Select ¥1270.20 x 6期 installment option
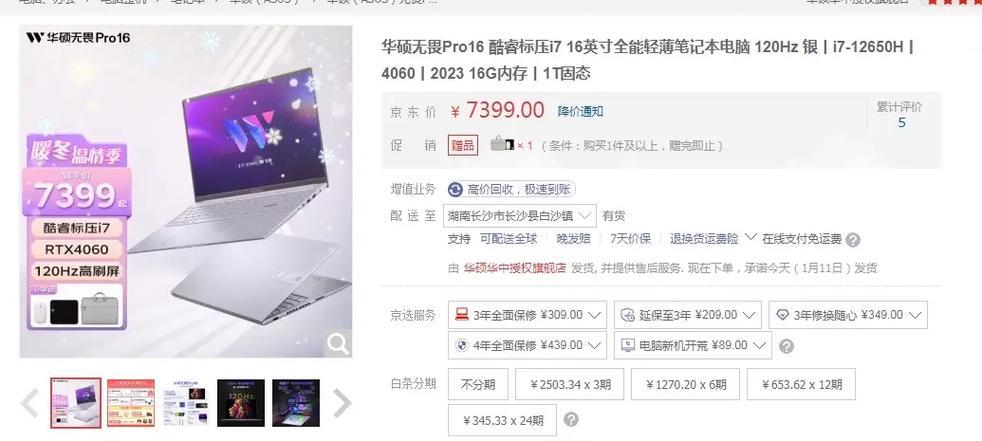Screen dimensions: 982x441 pos(686,384)
